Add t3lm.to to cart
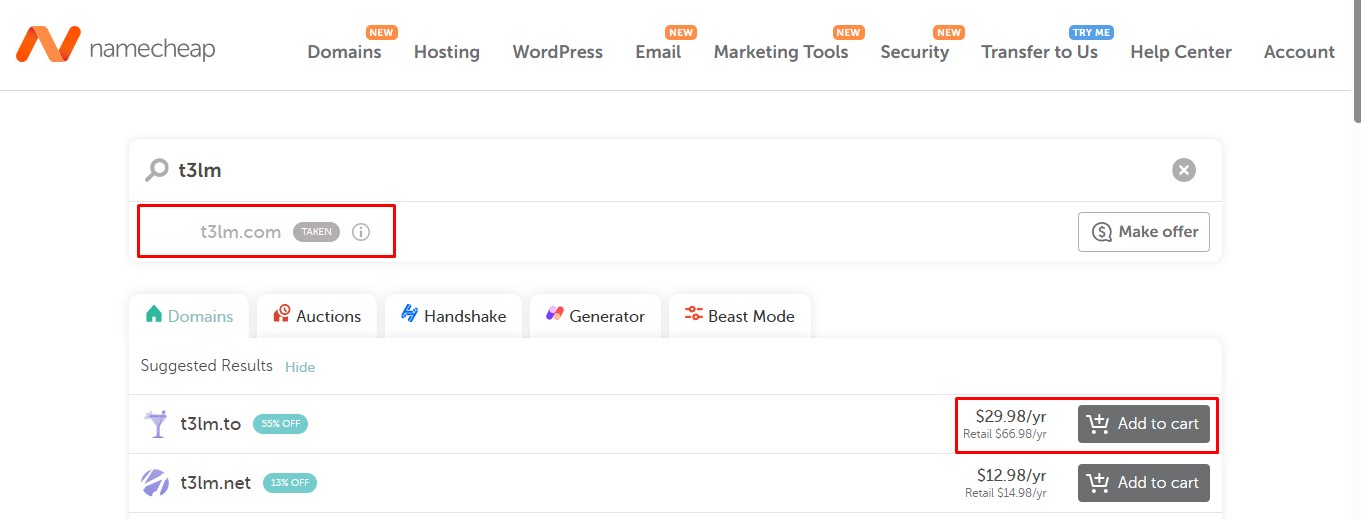Screen dimensions: 1361x519 pyautogui.click(x=1143, y=424)
